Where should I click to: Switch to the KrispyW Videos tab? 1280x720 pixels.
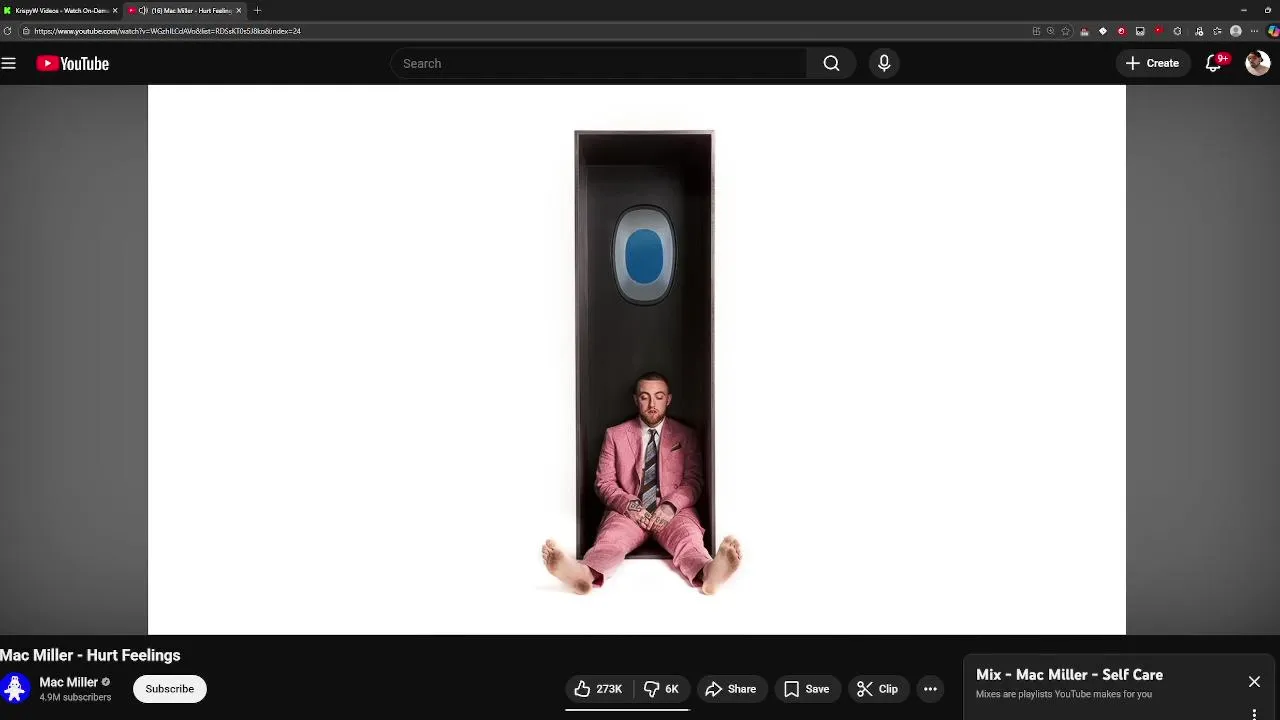(60, 10)
